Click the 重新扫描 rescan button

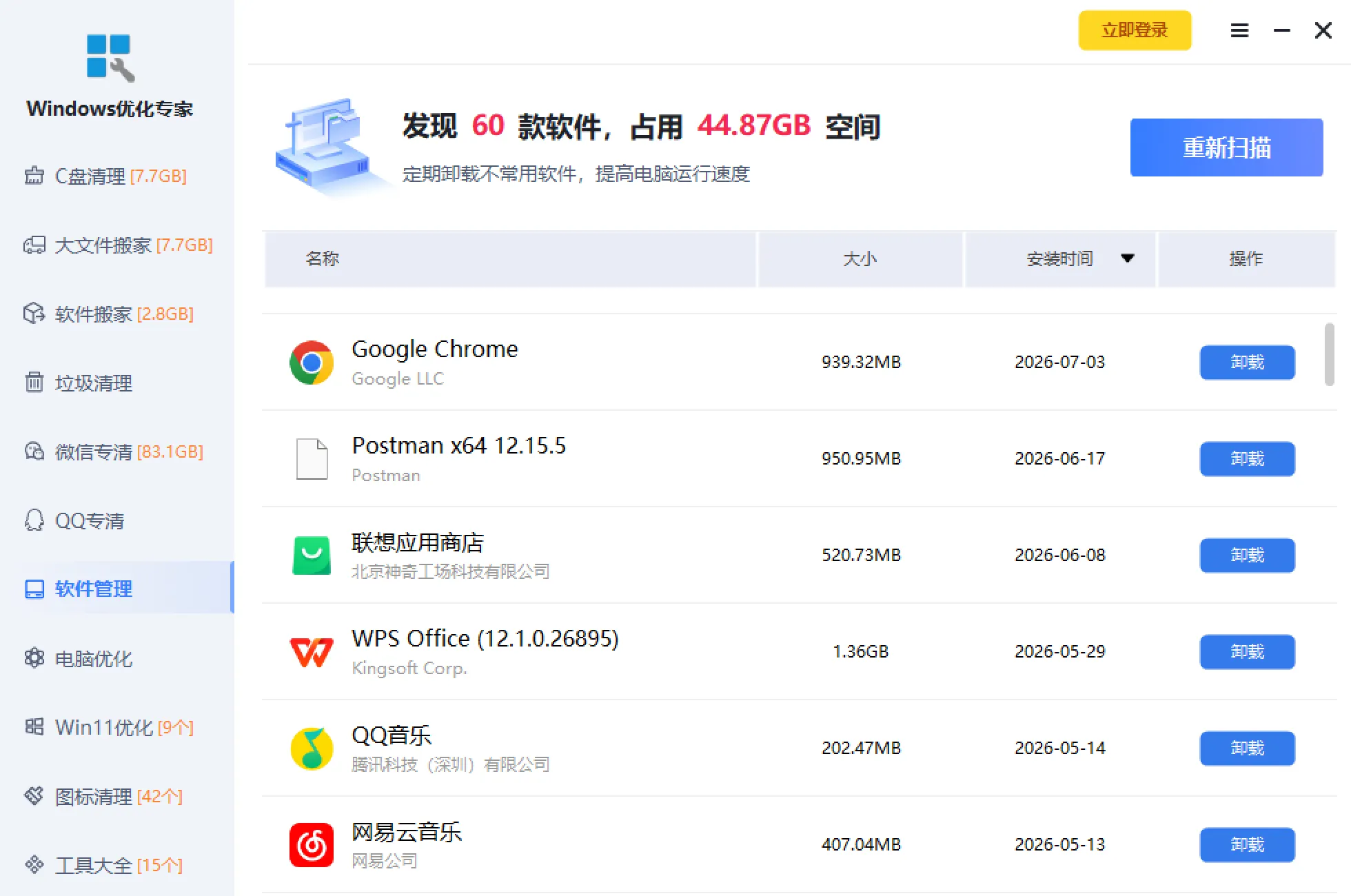(1226, 147)
